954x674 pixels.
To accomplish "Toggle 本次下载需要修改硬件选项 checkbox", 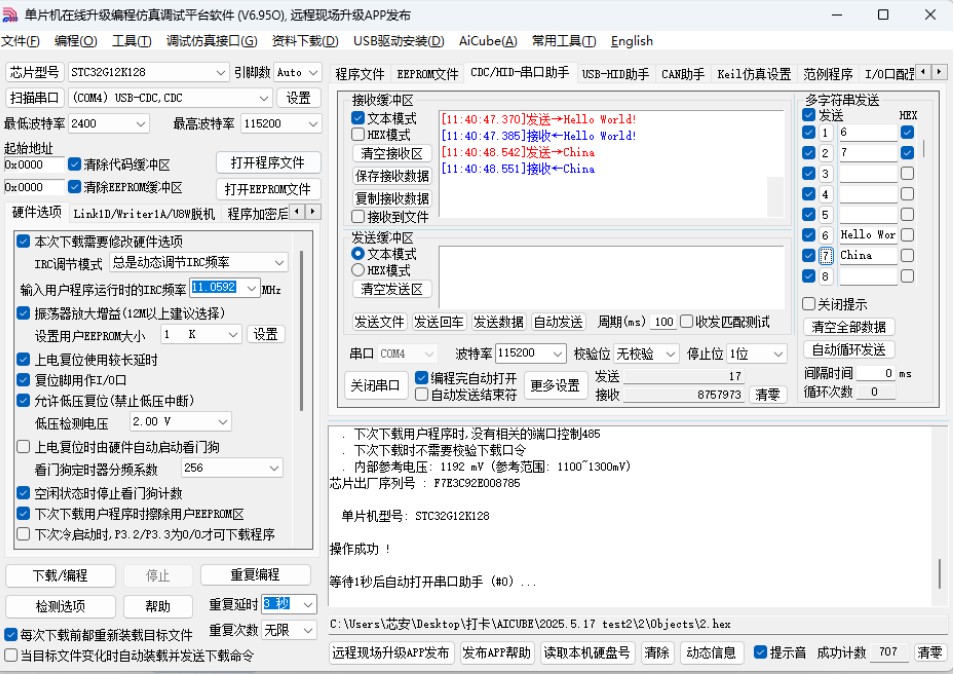I will click(x=23, y=241).
